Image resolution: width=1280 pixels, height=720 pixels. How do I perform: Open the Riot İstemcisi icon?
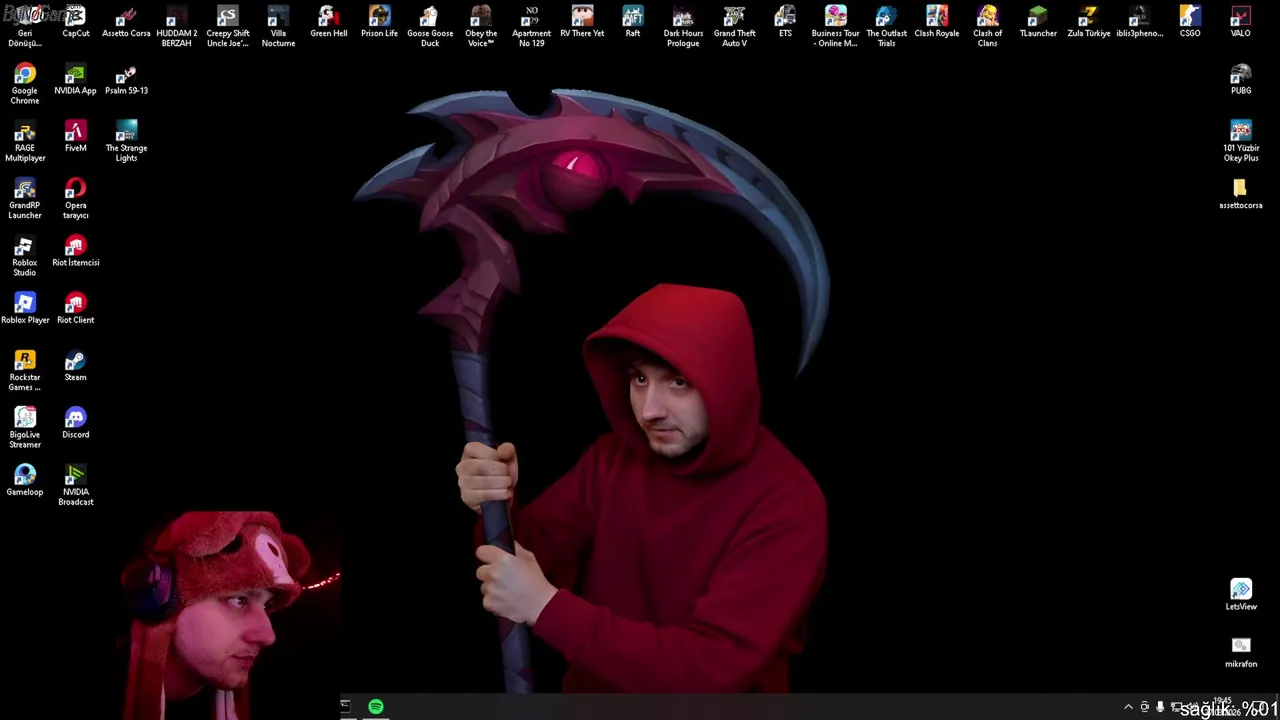coord(75,252)
